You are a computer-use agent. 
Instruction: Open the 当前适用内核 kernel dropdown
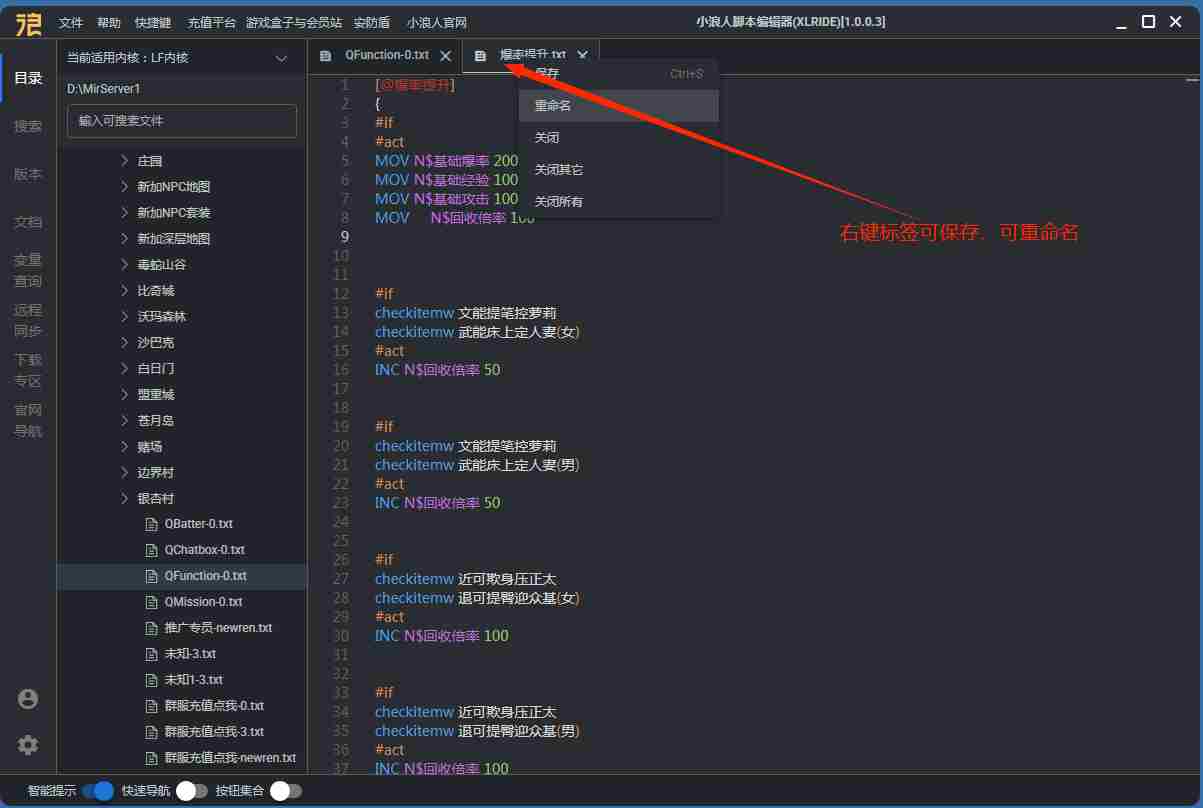281,58
